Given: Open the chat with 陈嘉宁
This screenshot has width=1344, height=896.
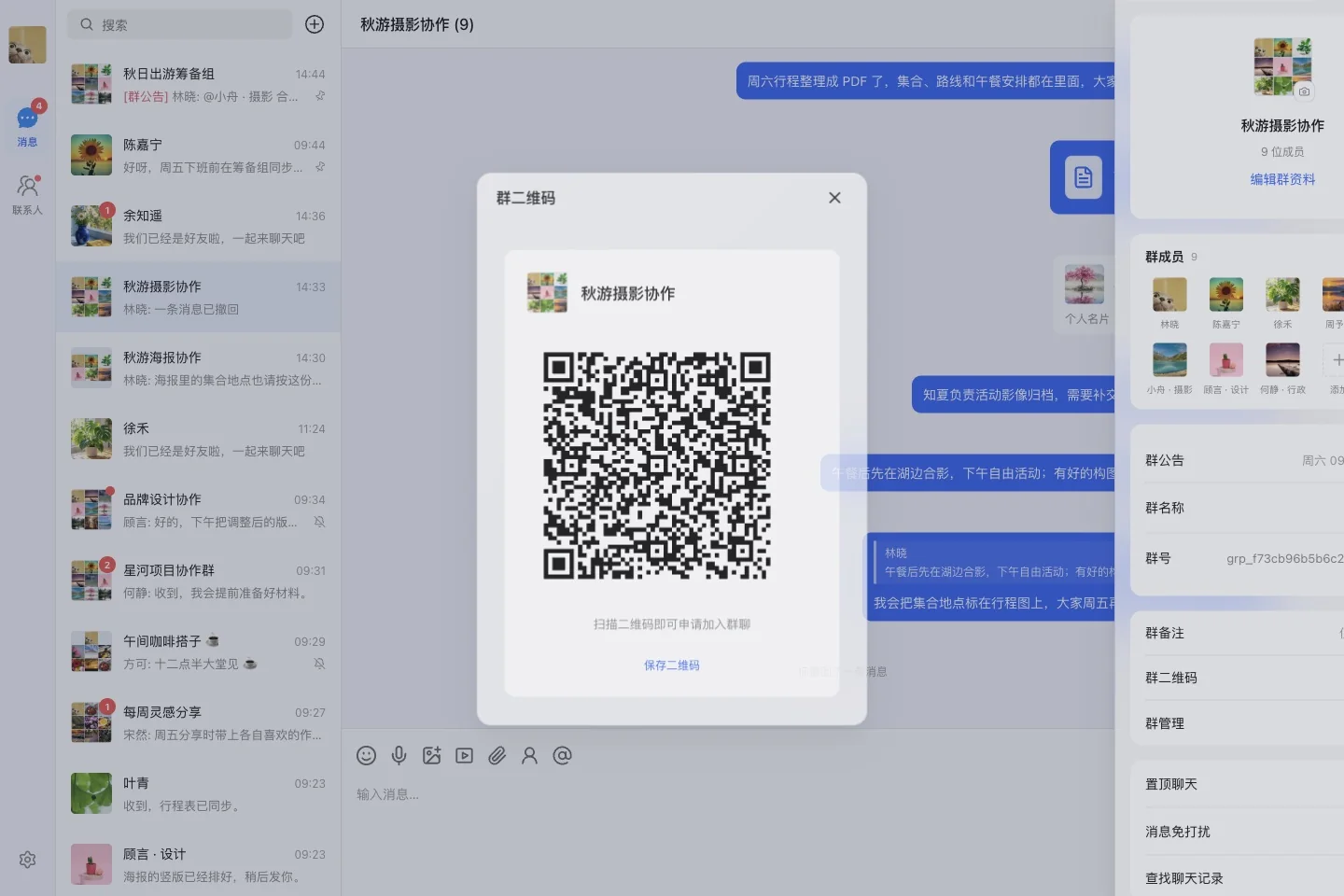Looking at the screenshot, I should pyautogui.click(x=198, y=155).
